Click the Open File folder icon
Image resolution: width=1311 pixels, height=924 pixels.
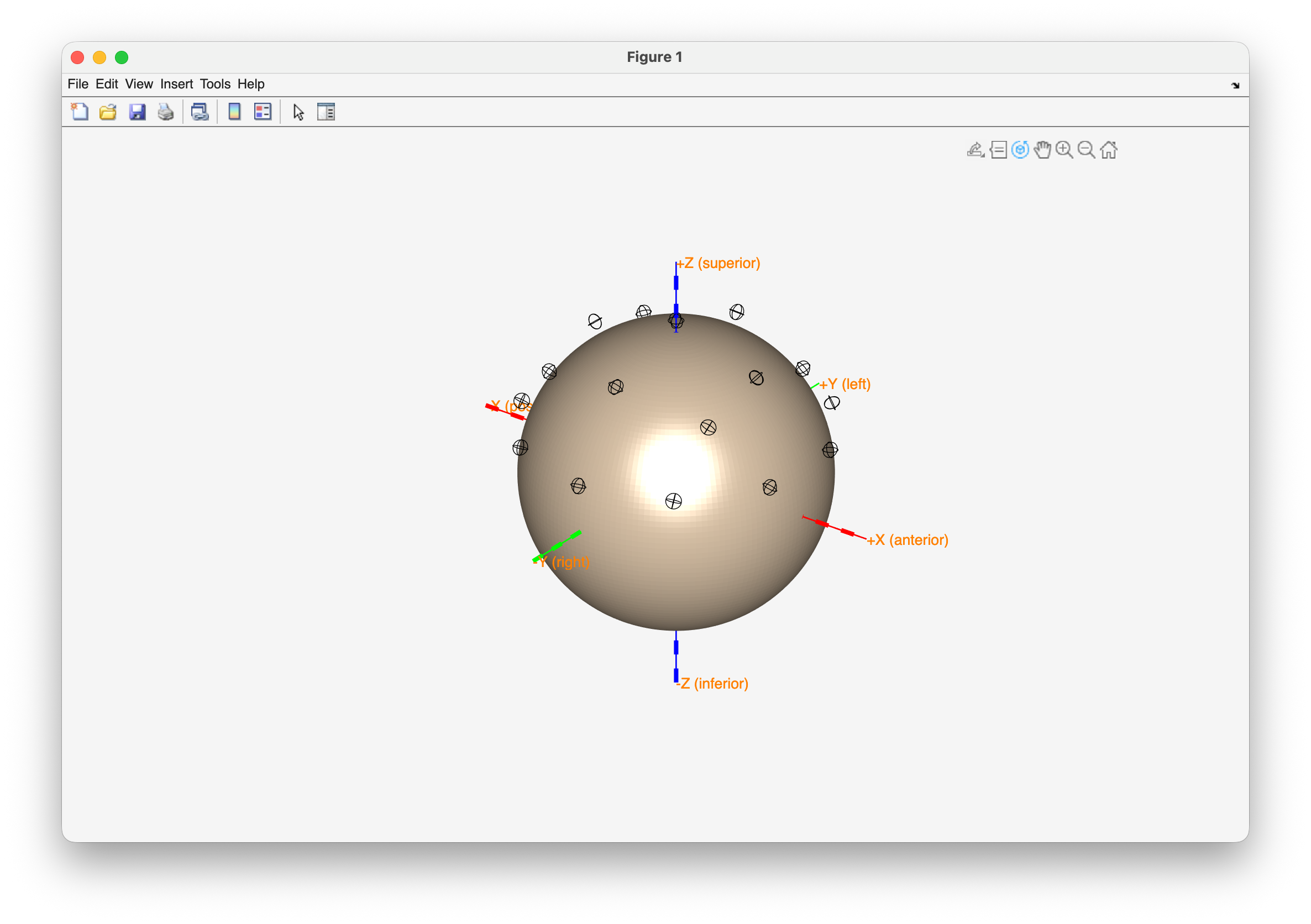108,112
